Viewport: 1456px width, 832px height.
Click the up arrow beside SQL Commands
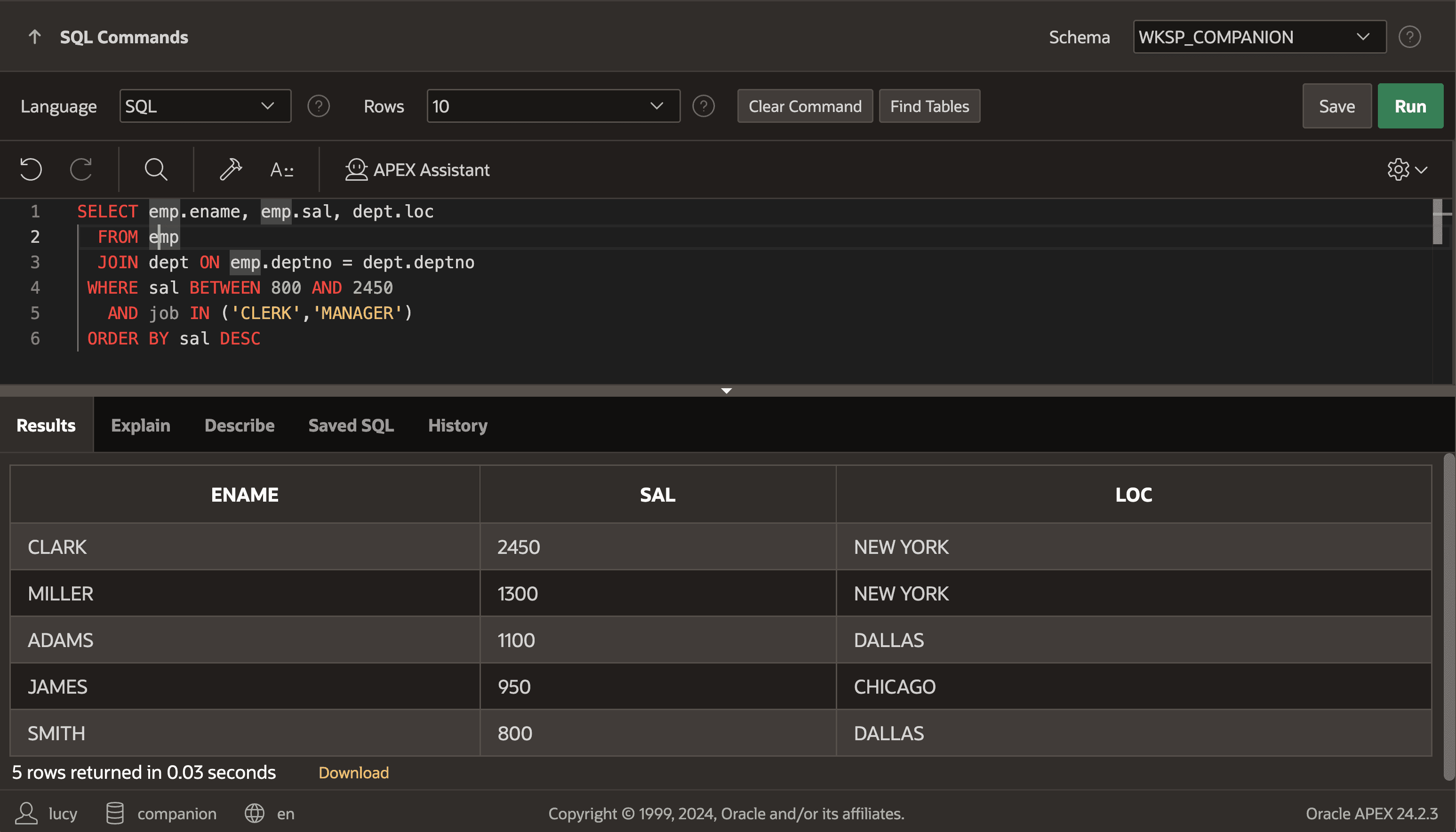click(35, 37)
